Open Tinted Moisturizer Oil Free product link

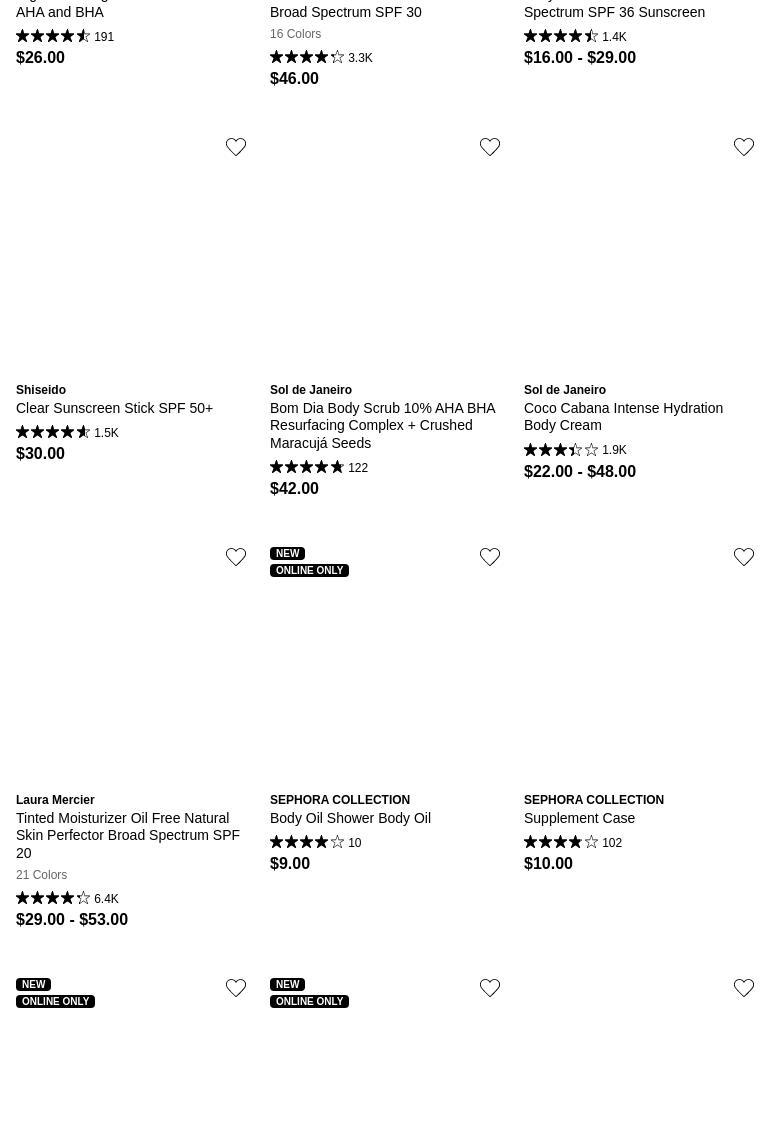point(128,835)
